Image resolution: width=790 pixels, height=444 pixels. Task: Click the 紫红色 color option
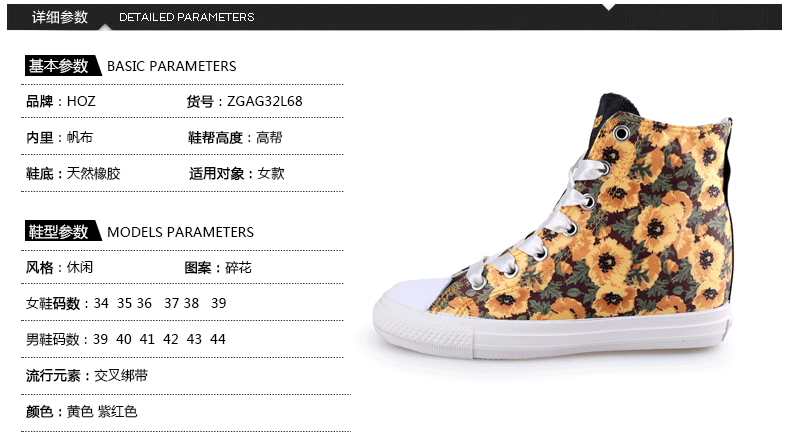tap(117, 412)
